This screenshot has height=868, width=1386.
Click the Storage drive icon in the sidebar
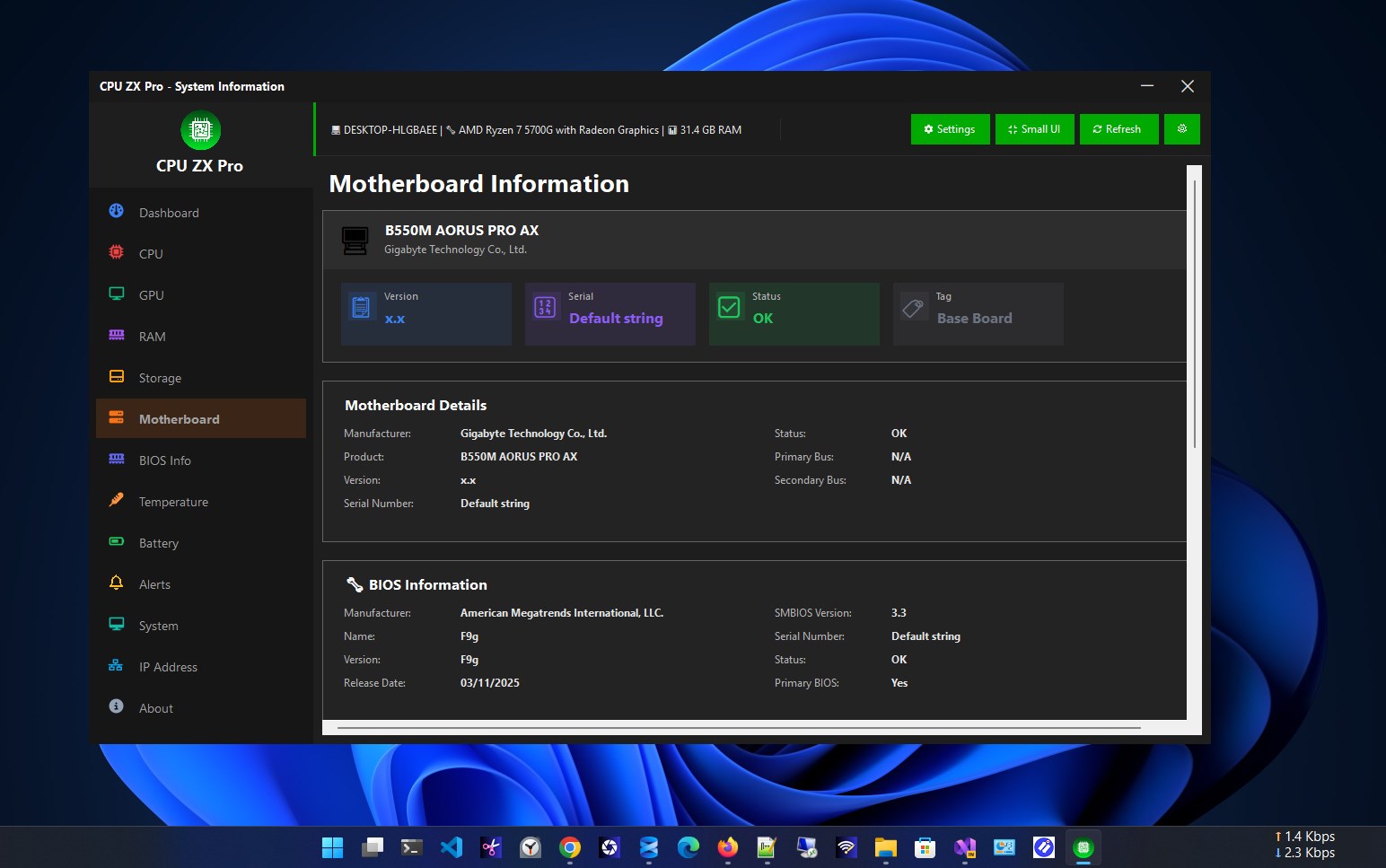[x=117, y=377]
